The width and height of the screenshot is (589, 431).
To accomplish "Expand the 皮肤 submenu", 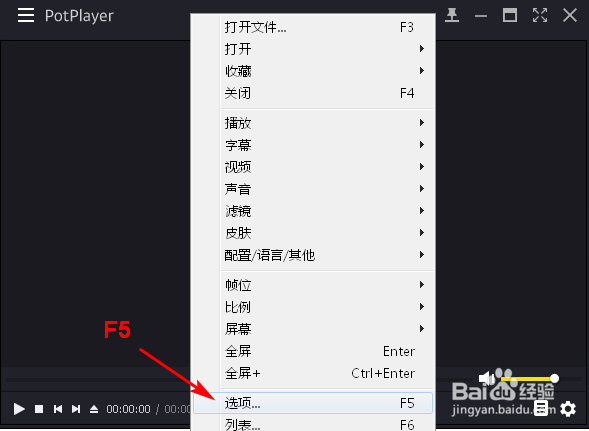I will pyautogui.click(x=326, y=233).
